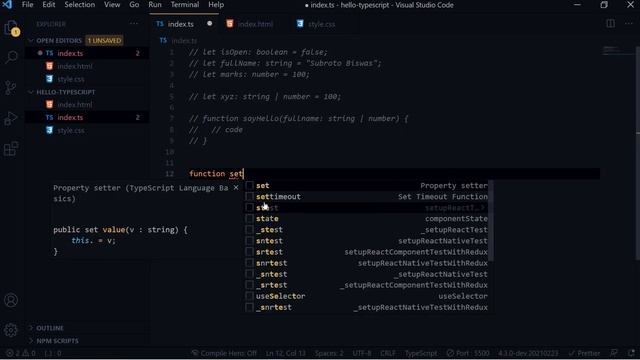Open the Search view in activity bar
The width and height of the screenshot is (640, 360).
(x=11, y=57)
